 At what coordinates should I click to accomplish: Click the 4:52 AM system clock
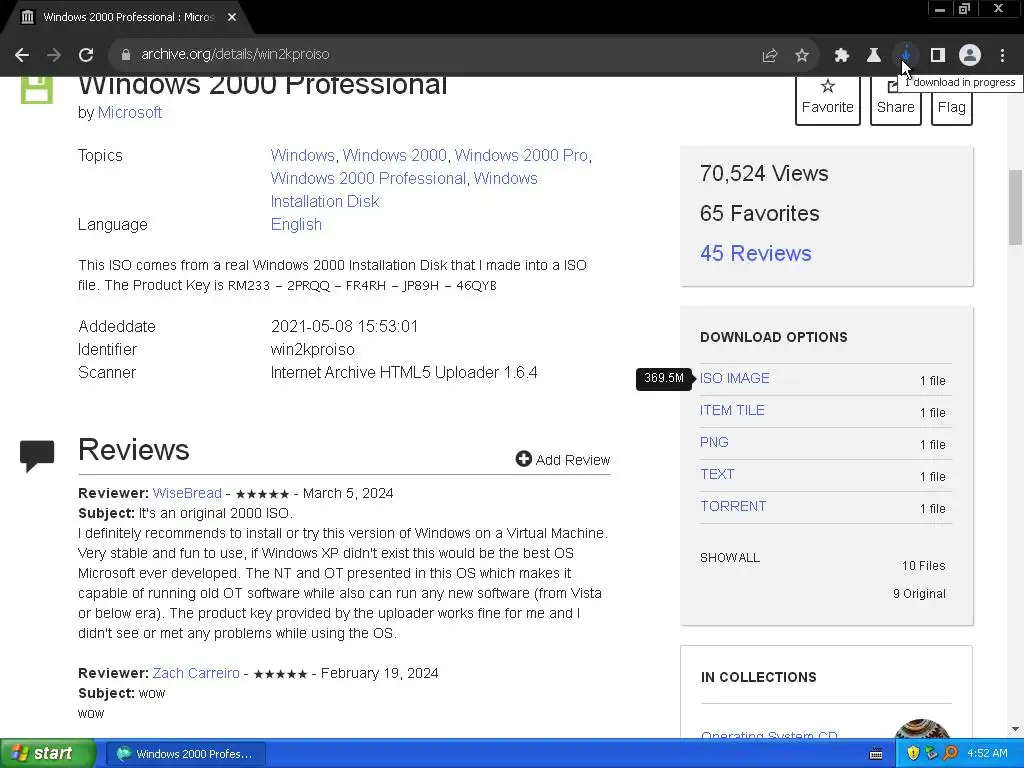click(987, 754)
